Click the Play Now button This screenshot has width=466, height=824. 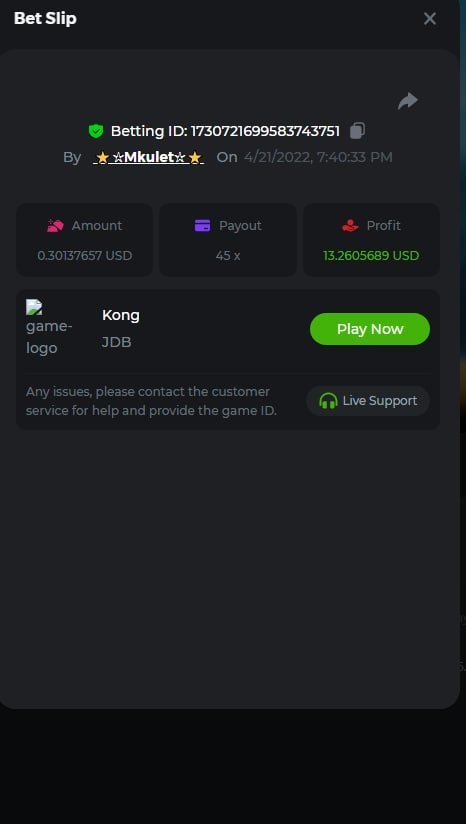(370, 329)
